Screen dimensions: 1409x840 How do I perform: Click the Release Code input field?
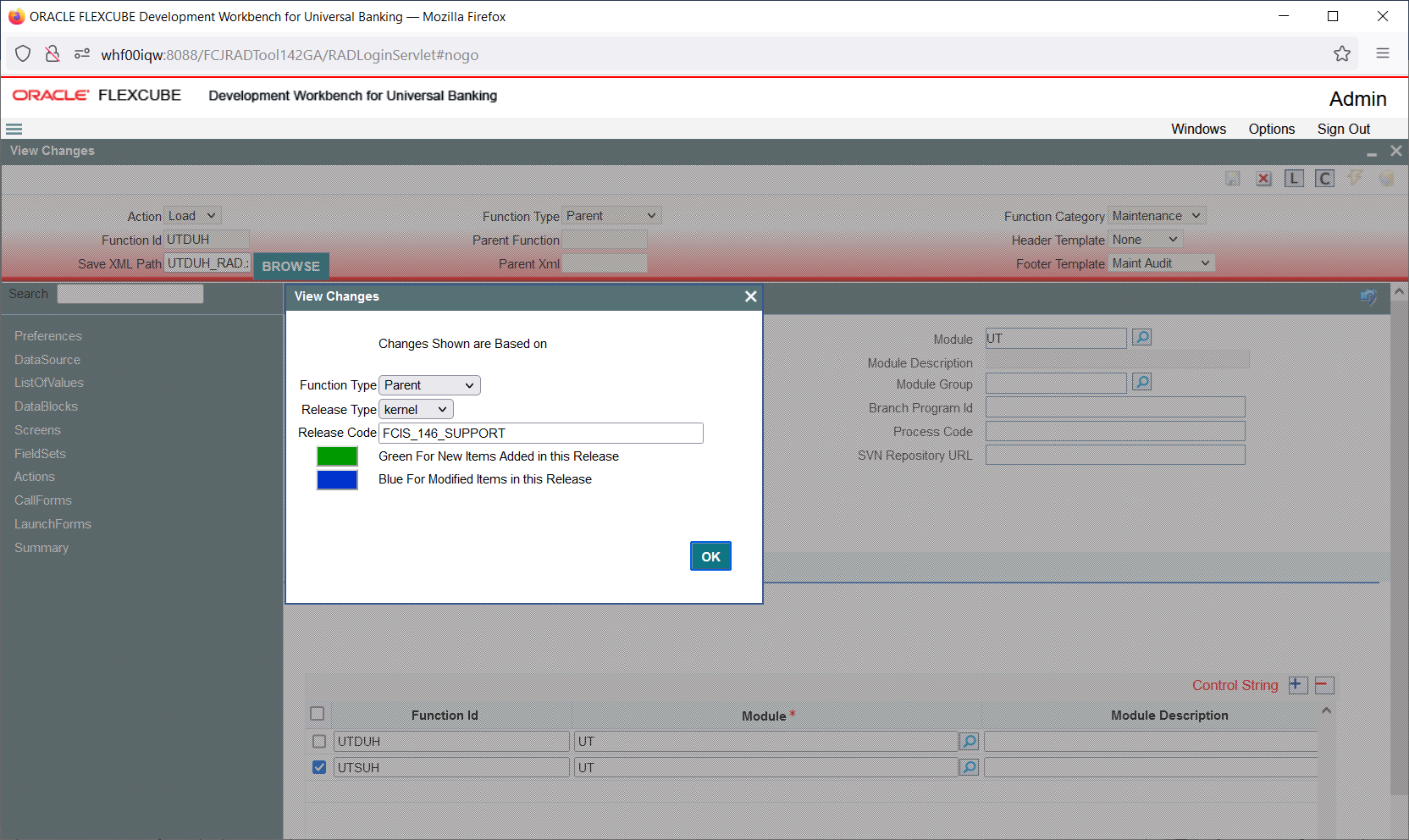541,433
